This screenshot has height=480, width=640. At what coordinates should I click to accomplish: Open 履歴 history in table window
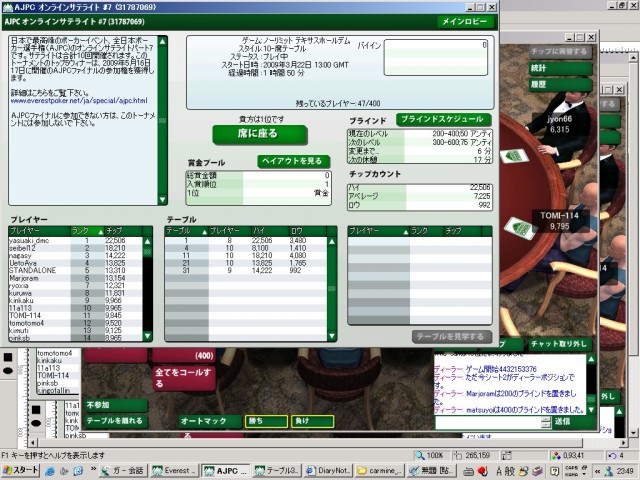coord(560,84)
